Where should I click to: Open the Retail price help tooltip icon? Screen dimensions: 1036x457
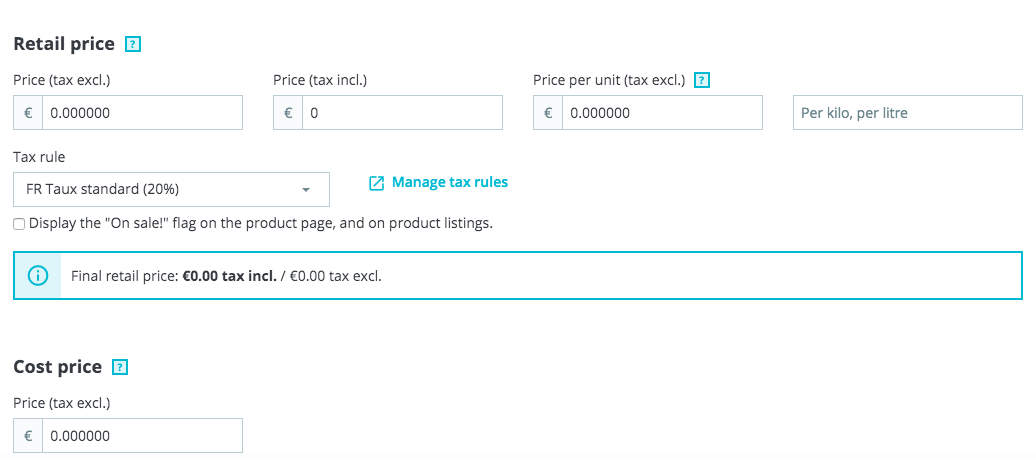click(x=133, y=45)
